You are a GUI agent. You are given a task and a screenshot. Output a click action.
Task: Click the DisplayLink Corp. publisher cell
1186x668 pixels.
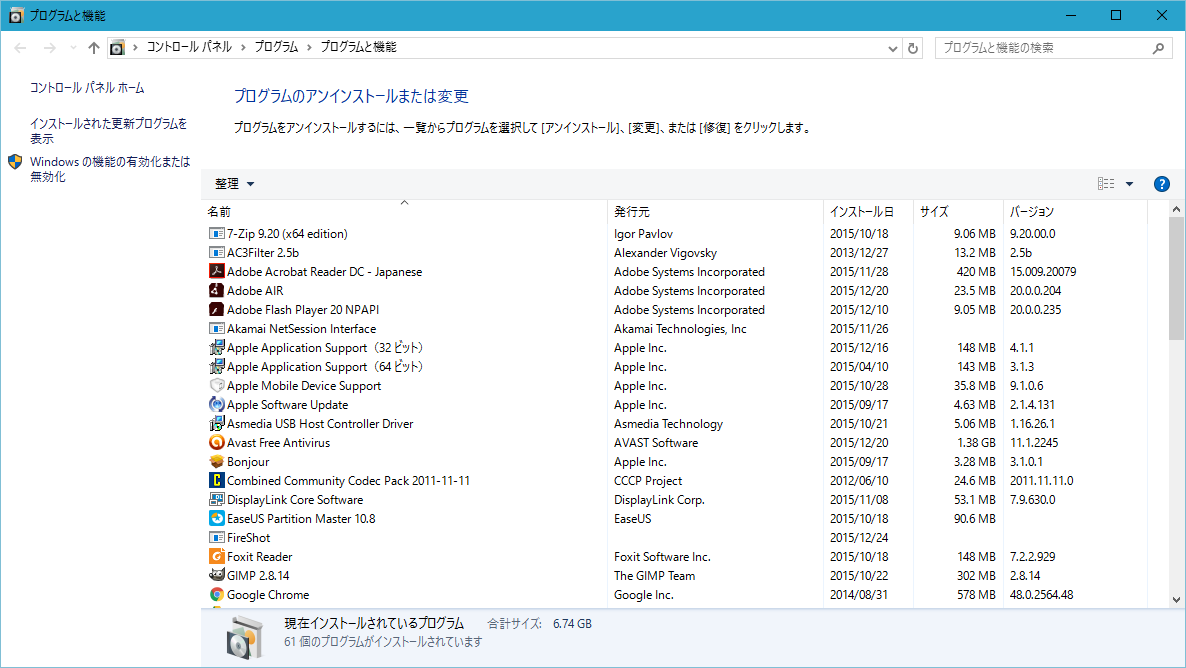[659, 499]
